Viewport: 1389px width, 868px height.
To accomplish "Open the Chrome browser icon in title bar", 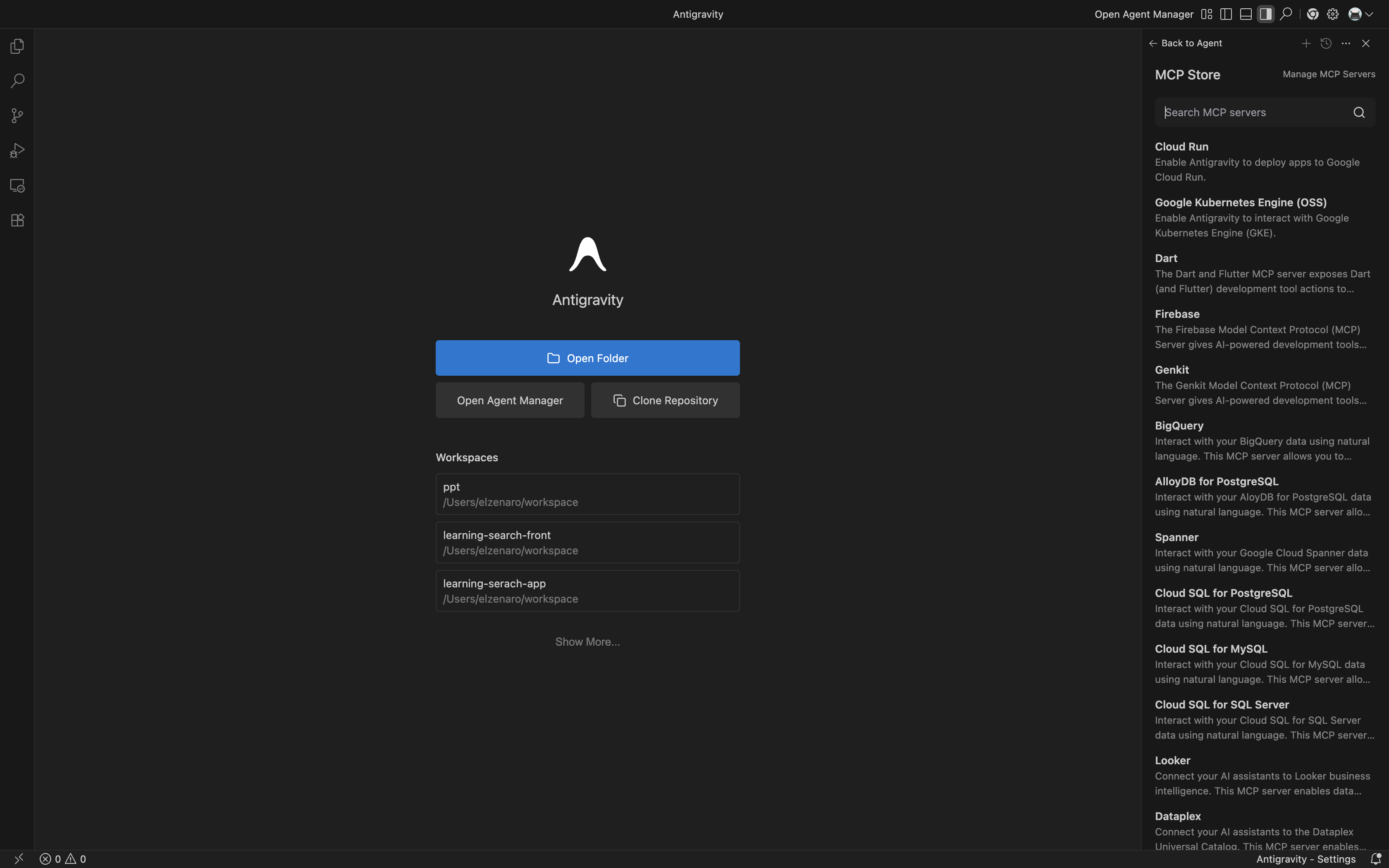I will click(1313, 14).
